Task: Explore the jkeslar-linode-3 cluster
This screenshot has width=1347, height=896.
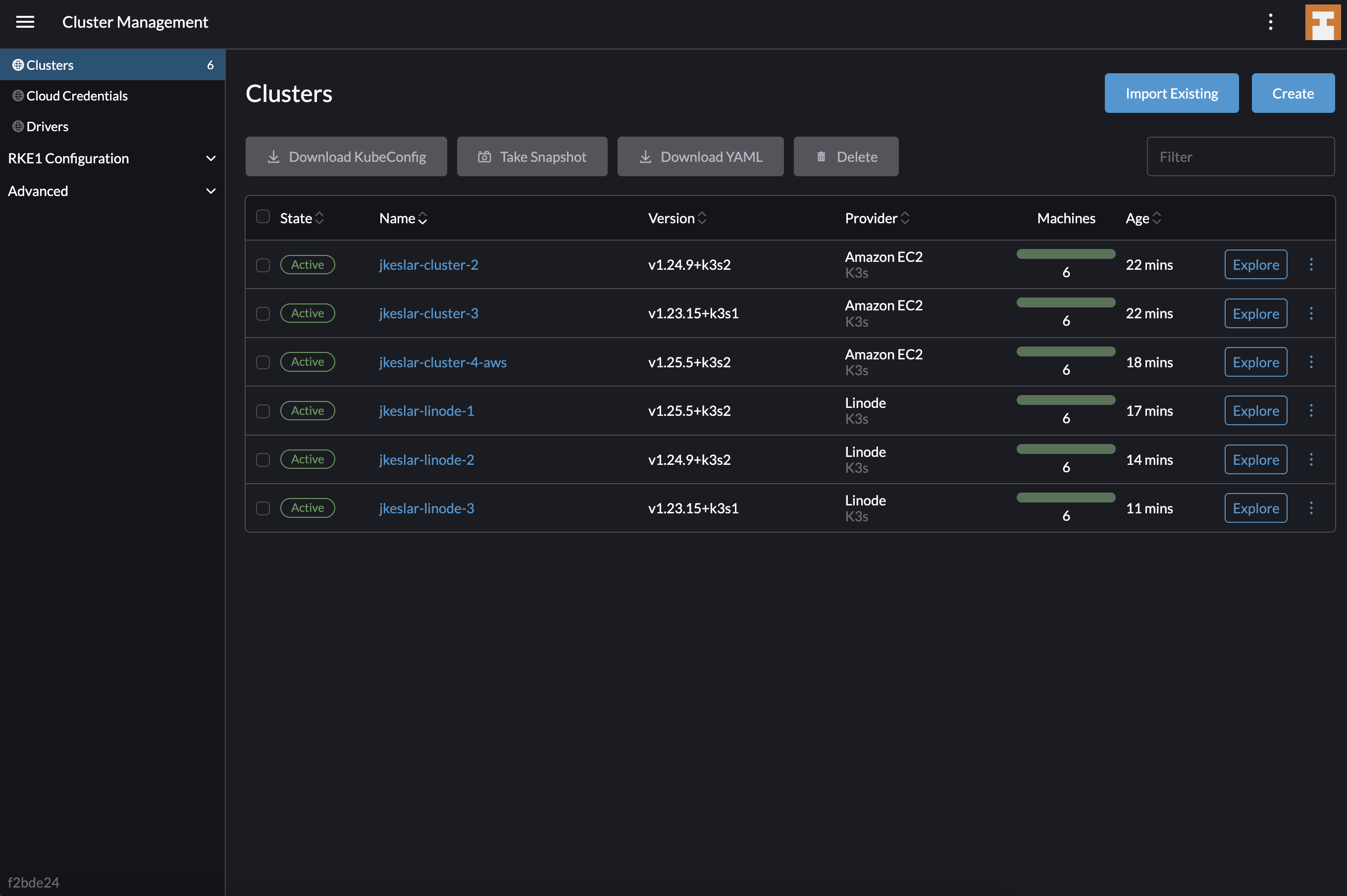Action: tap(1255, 508)
